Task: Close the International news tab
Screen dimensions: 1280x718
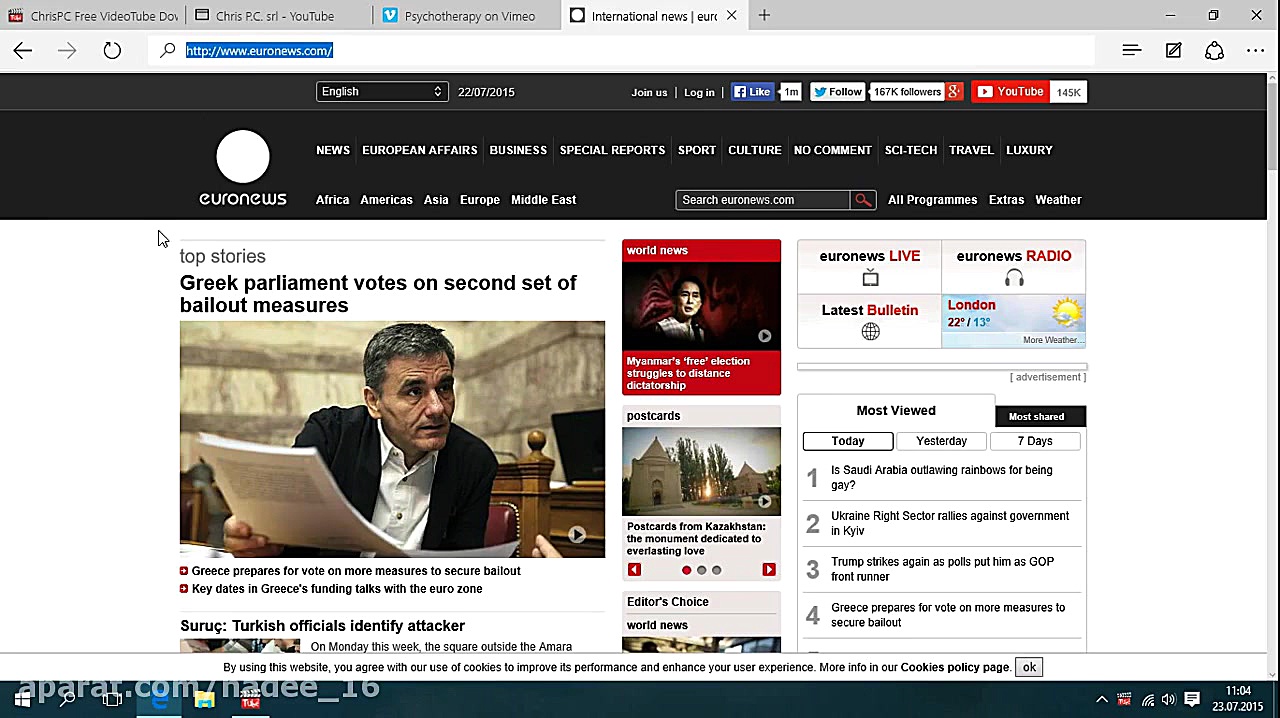Action: [x=731, y=15]
